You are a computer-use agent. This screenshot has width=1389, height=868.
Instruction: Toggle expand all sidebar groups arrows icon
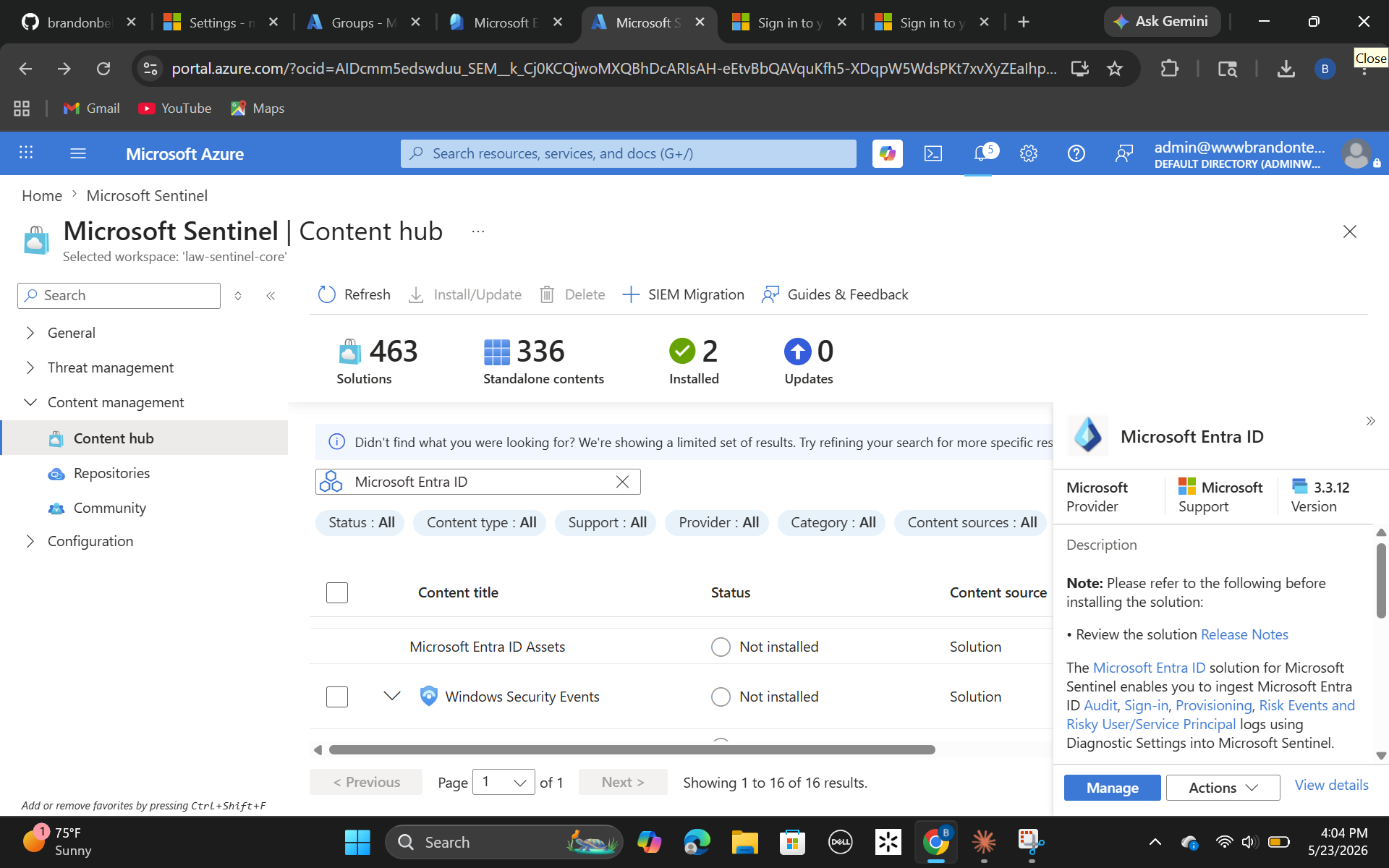click(237, 295)
